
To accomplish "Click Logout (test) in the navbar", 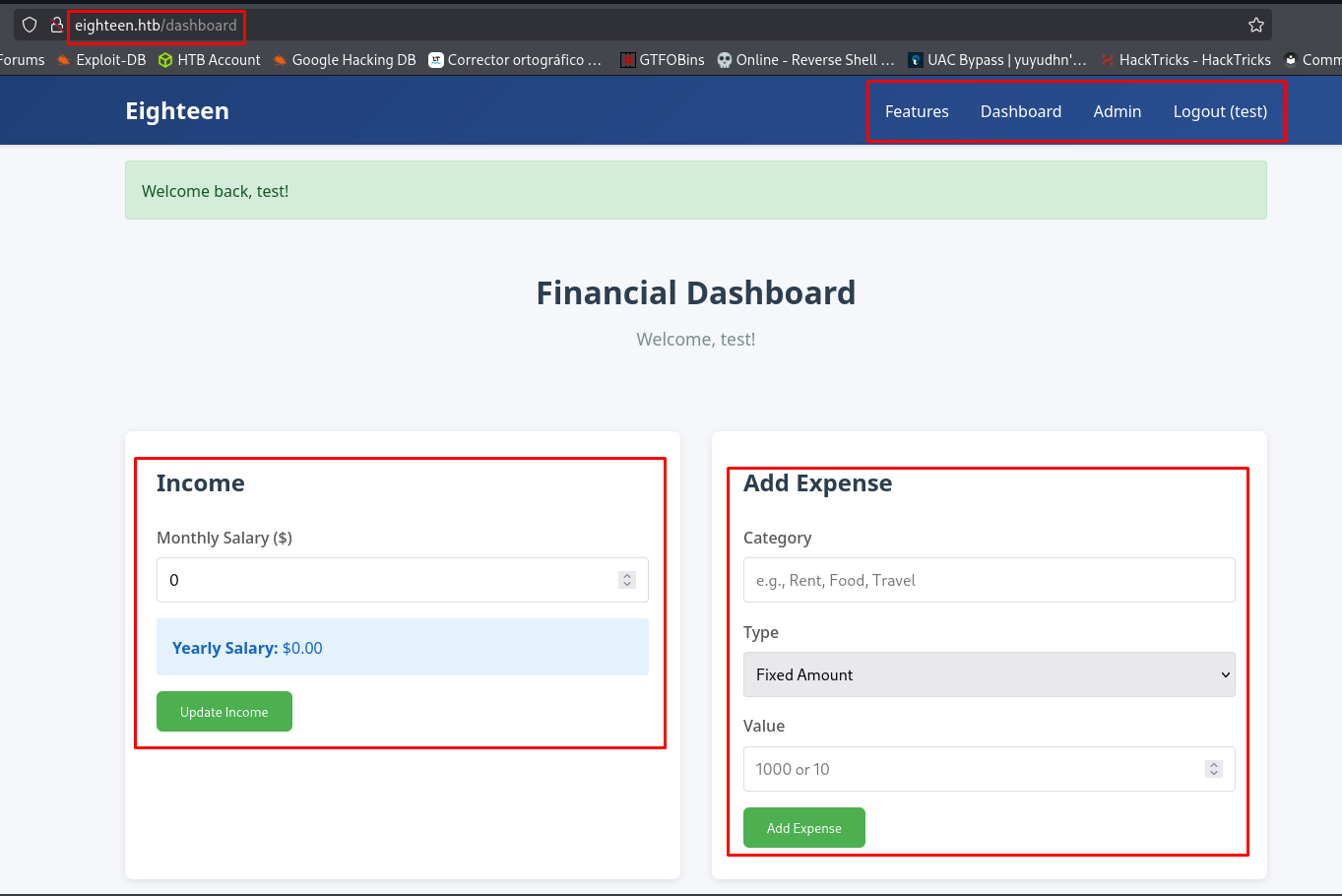I will click(x=1220, y=111).
